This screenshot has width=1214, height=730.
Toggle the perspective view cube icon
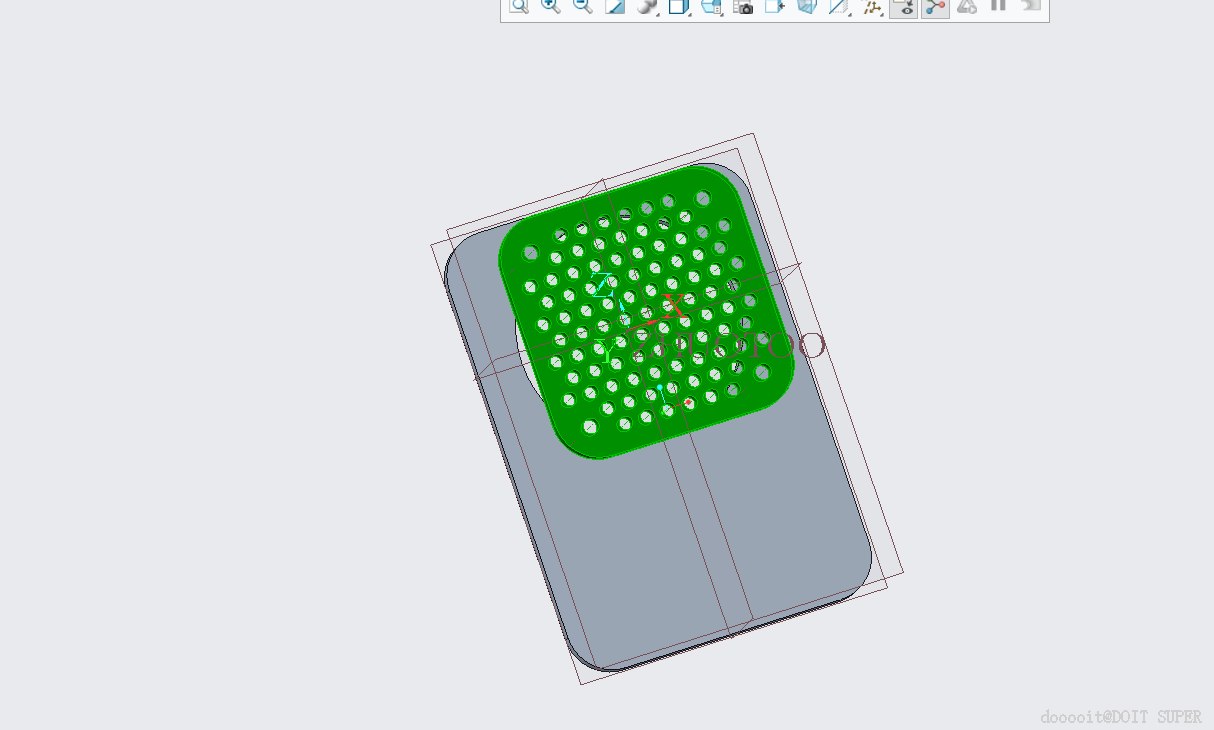(x=806, y=6)
